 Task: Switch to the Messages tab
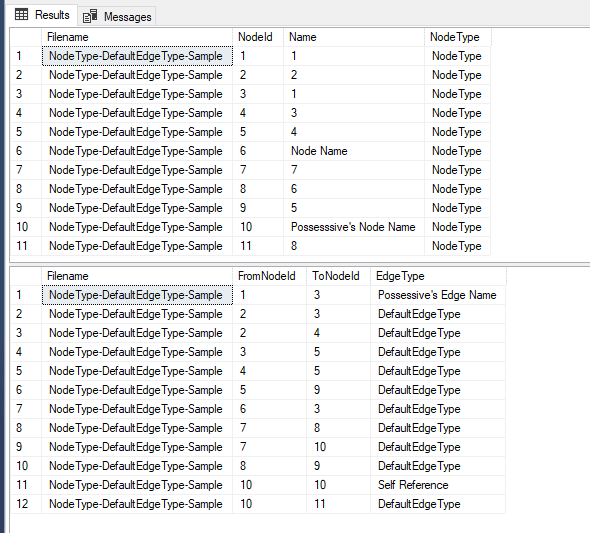pos(117,16)
